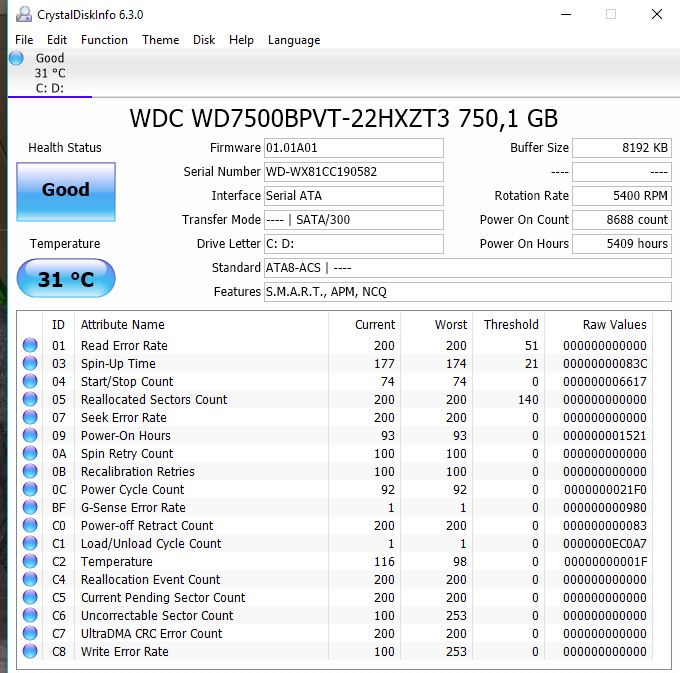
Task: Select the disk status orb for C: D:
Action: click(16, 59)
